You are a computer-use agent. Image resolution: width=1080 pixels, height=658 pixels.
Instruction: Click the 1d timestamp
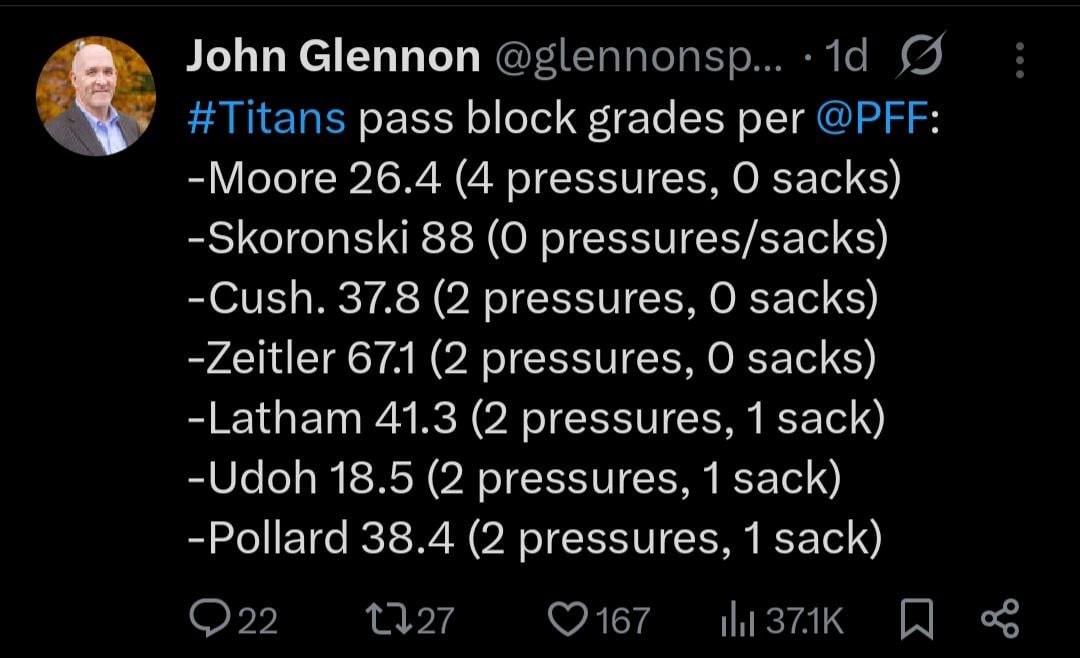click(844, 59)
